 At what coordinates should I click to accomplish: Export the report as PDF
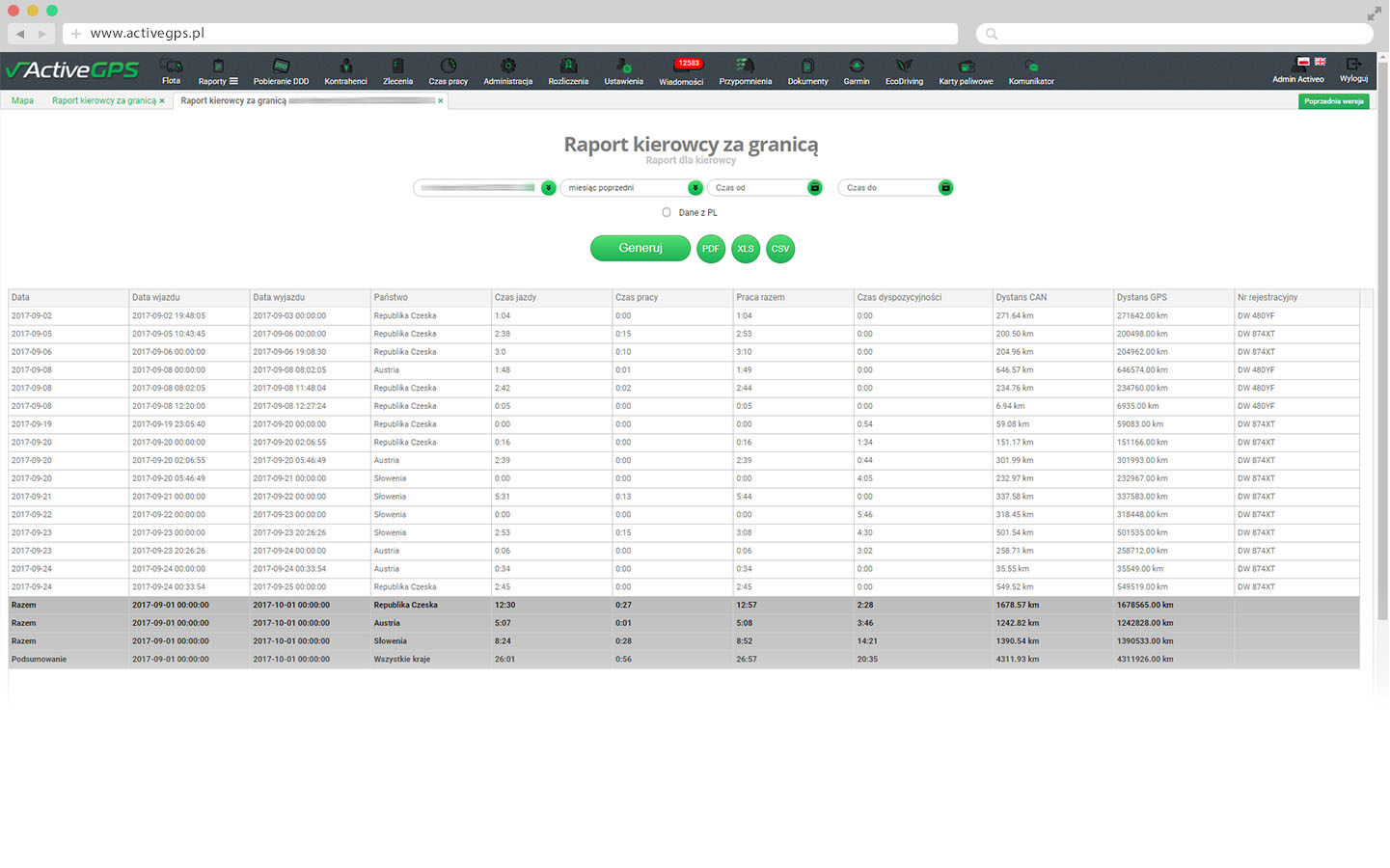[711, 249]
